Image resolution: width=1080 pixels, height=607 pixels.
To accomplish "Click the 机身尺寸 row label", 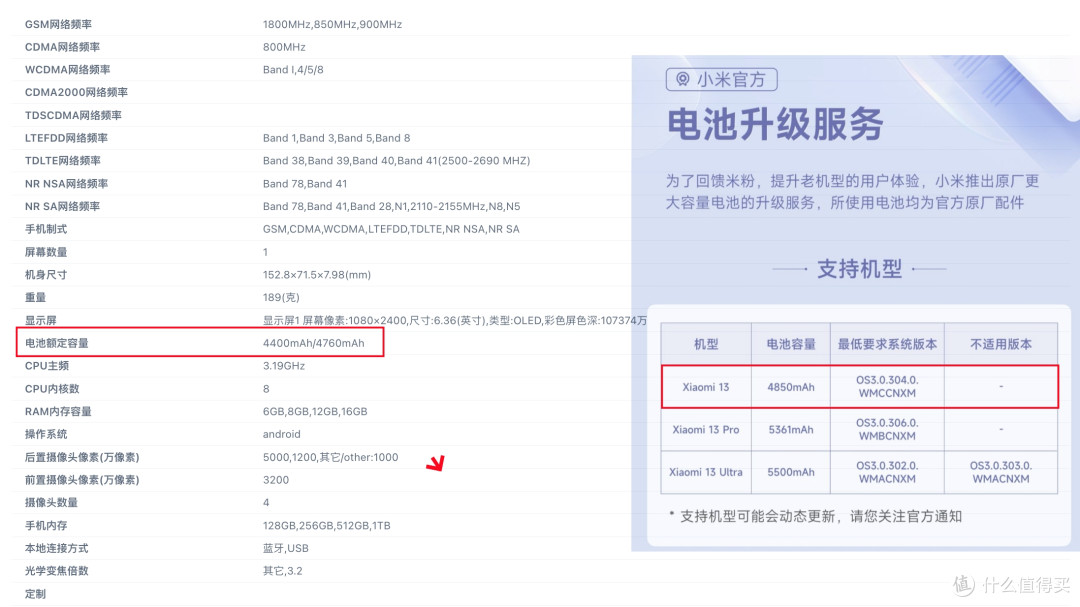I will (x=45, y=275).
